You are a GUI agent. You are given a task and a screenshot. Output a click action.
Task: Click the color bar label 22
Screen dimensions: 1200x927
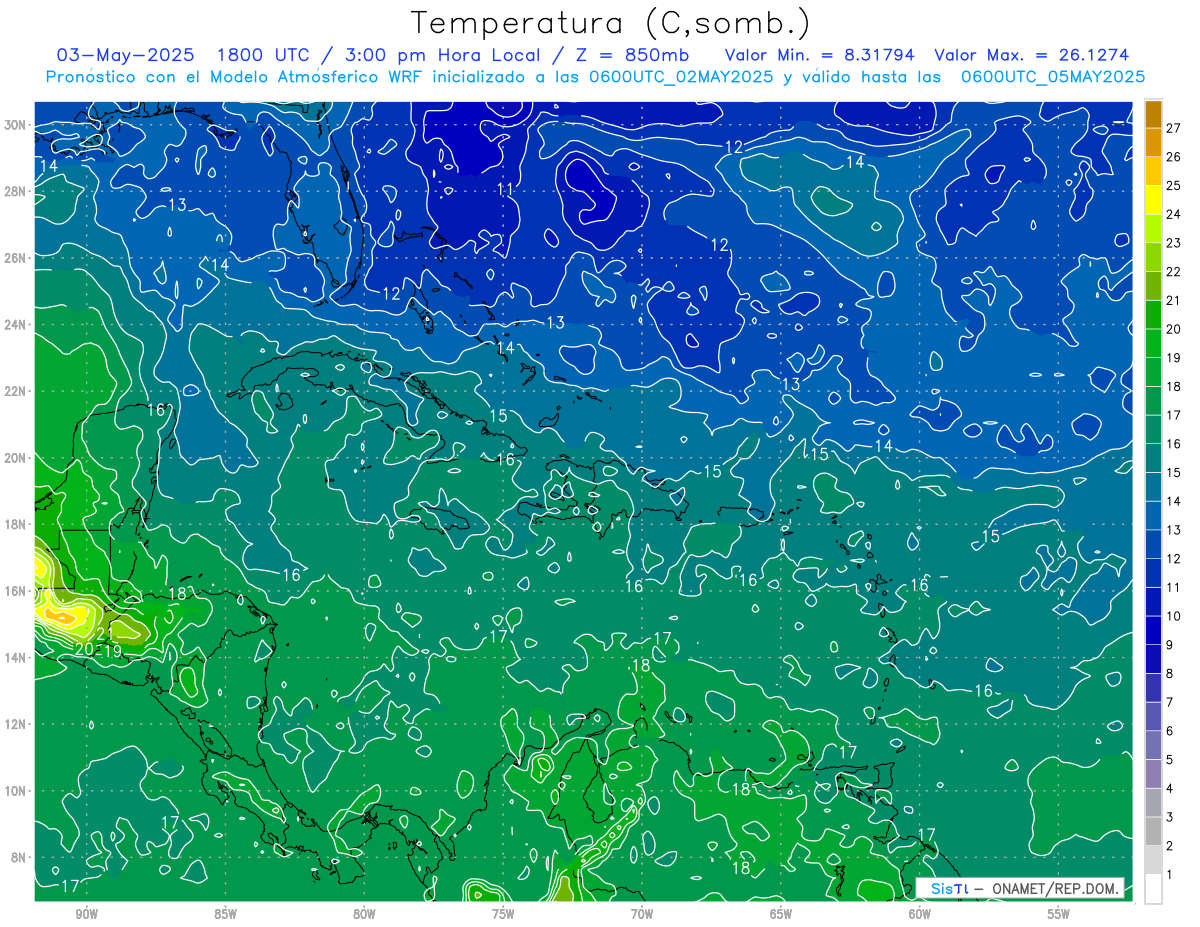click(x=1173, y=271)
